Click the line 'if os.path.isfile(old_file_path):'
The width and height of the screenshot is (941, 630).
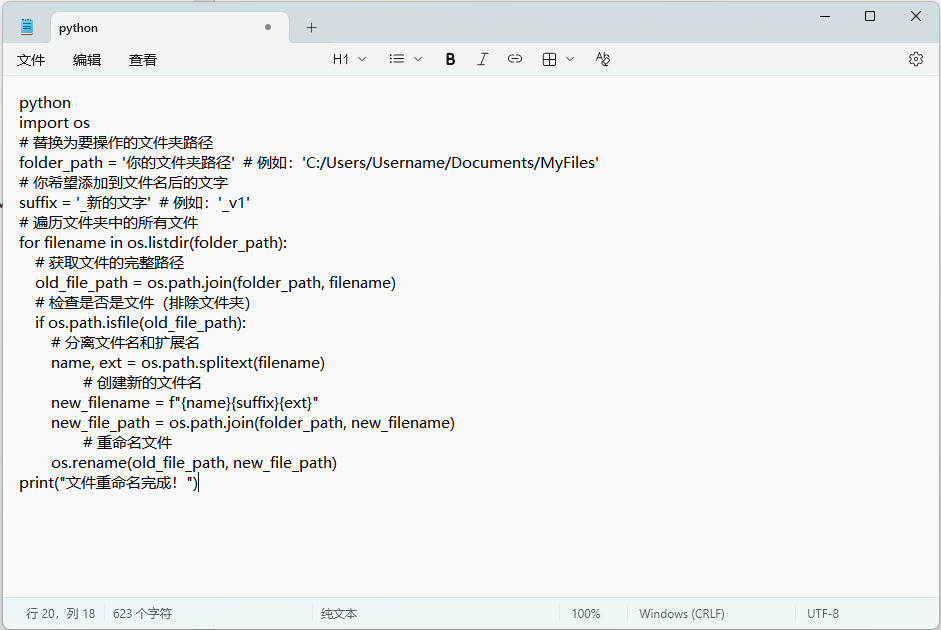point(140,323)
